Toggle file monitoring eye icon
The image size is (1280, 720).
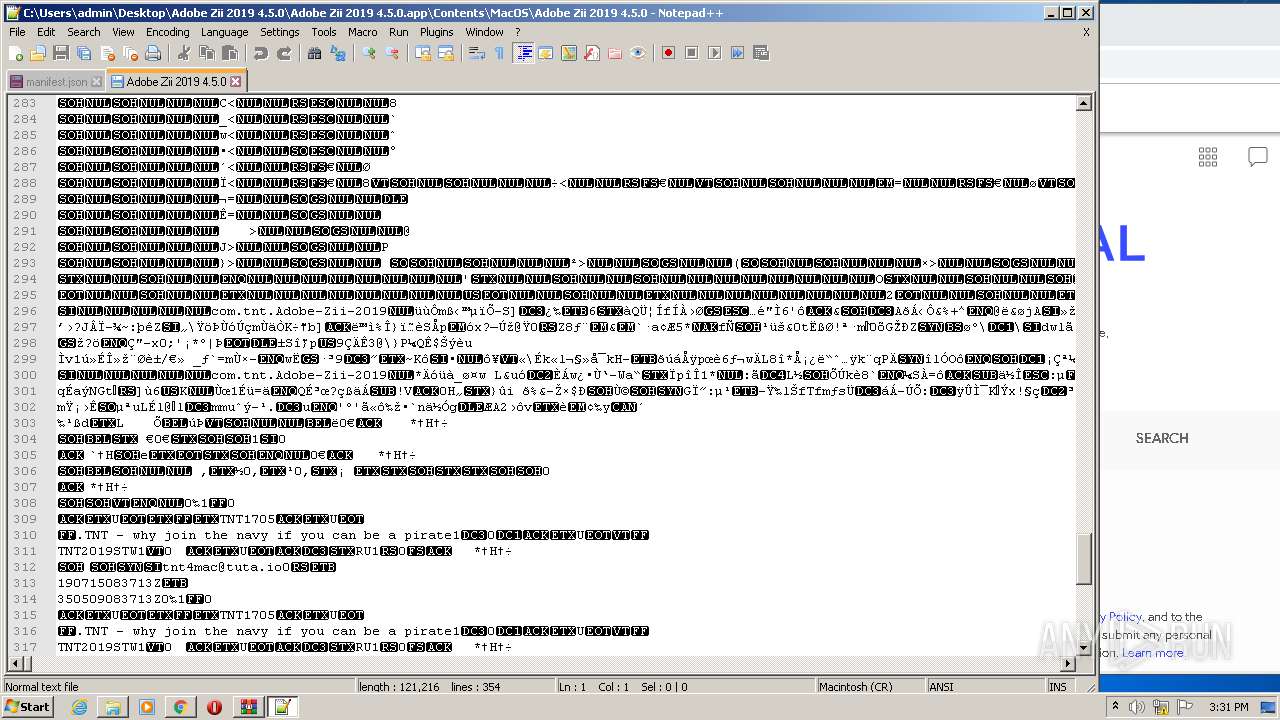tap(638, 53)
